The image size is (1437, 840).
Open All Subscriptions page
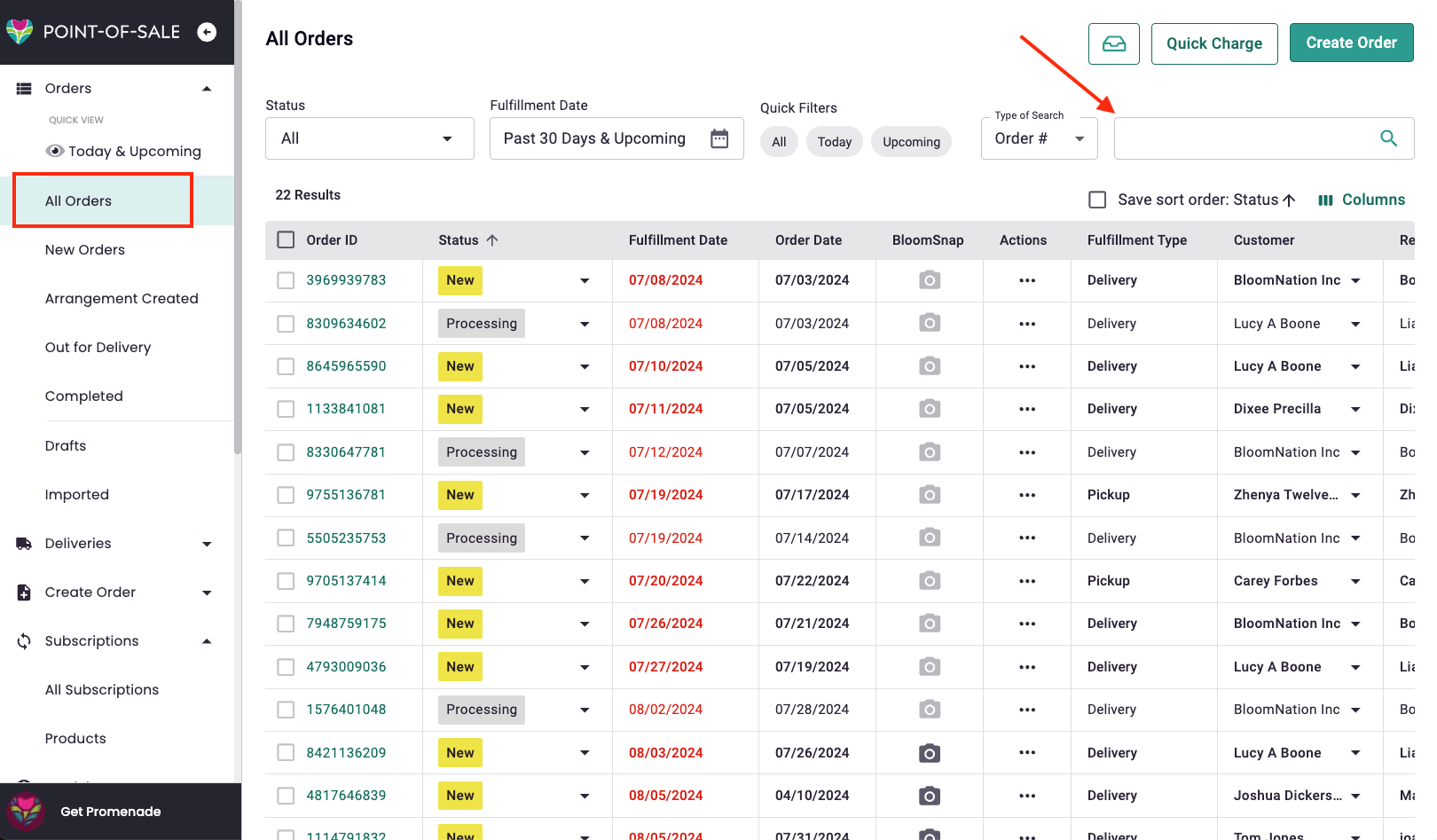tap(102, 690)
